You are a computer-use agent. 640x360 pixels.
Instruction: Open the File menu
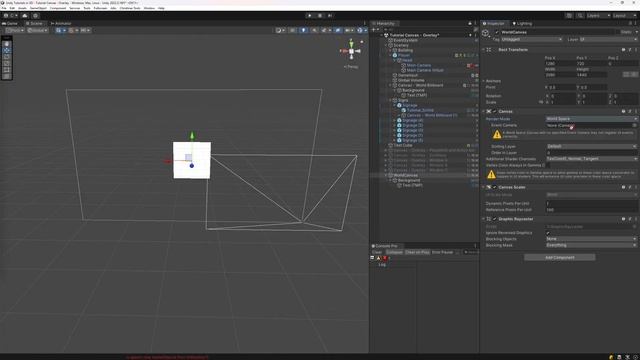(4, 8)
